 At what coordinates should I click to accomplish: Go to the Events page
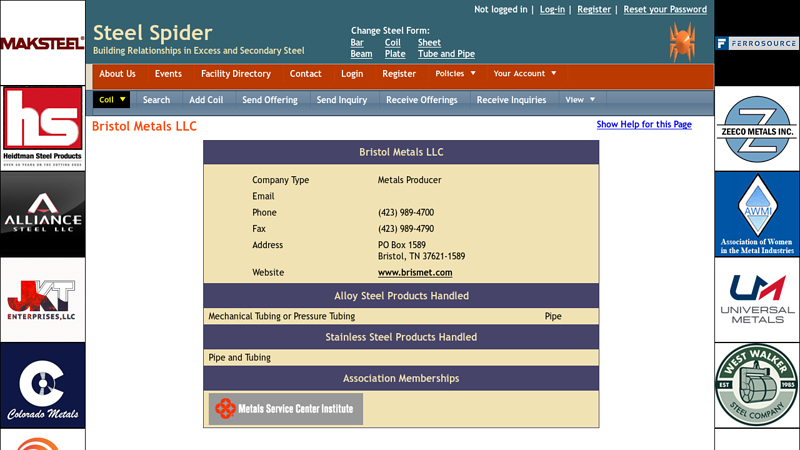pyautogui.click(x=168, y=73)
